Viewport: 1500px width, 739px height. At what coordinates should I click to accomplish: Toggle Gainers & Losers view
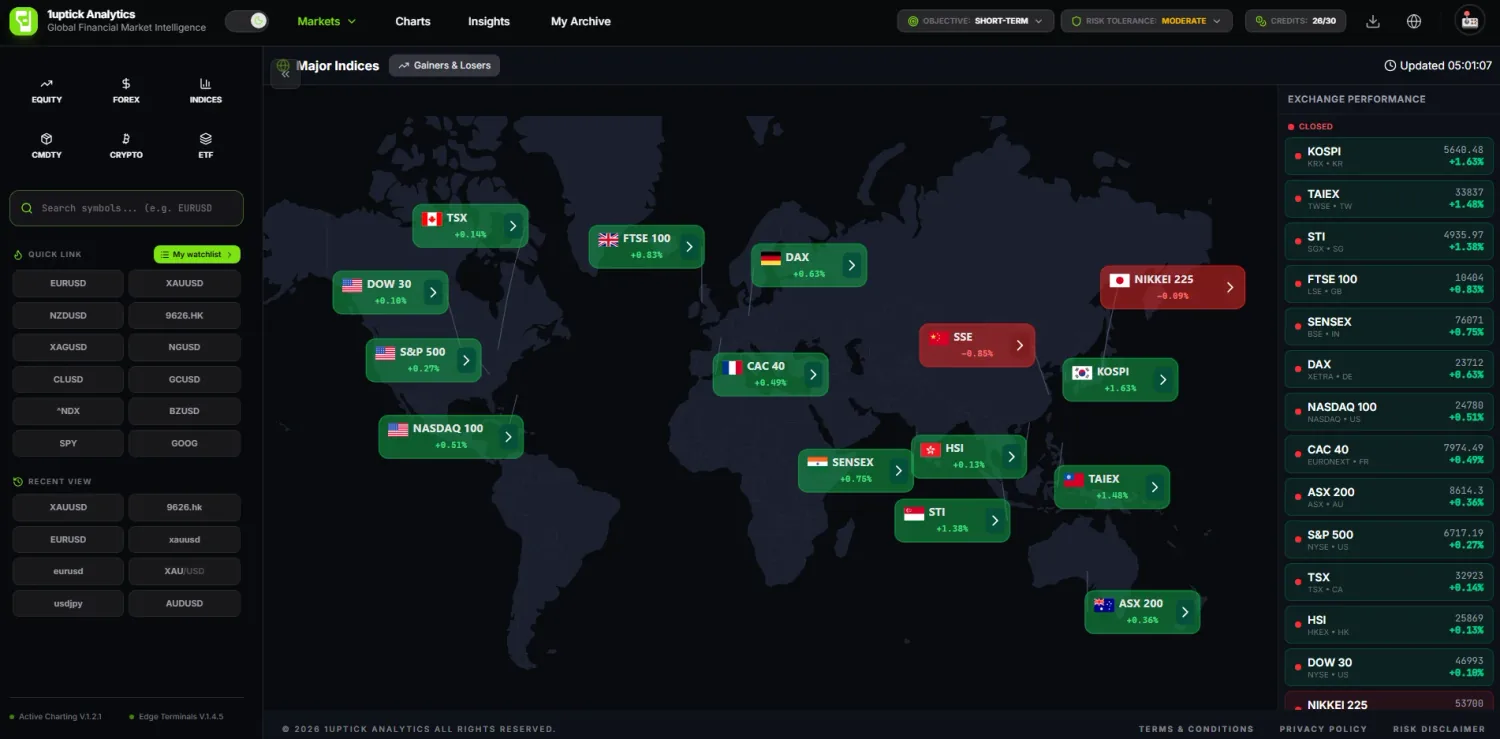click(445, 65)
